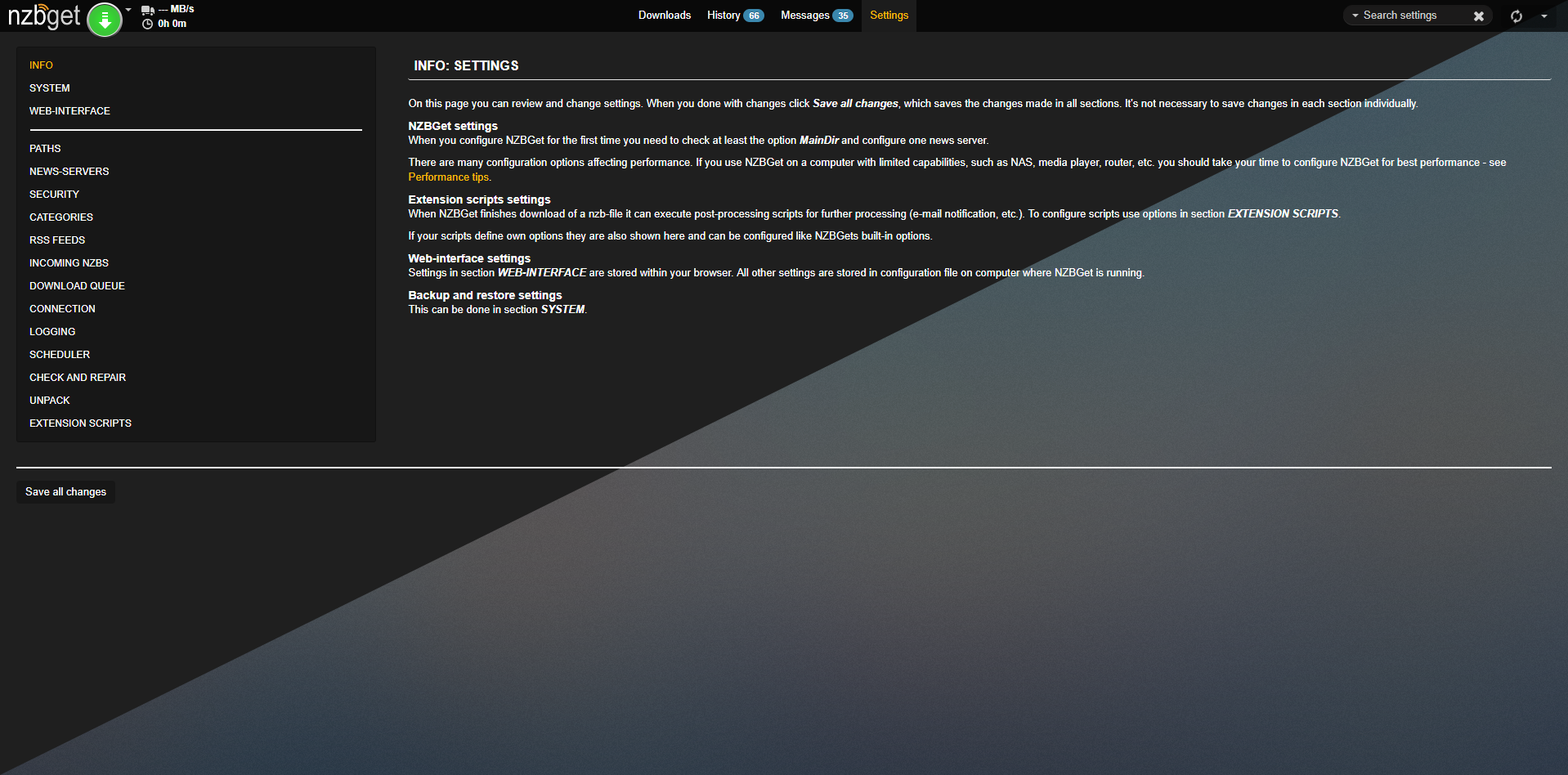1568x775 pixels.
Task: Select the PATHS settings section
Action: click(x=45, y=149)
